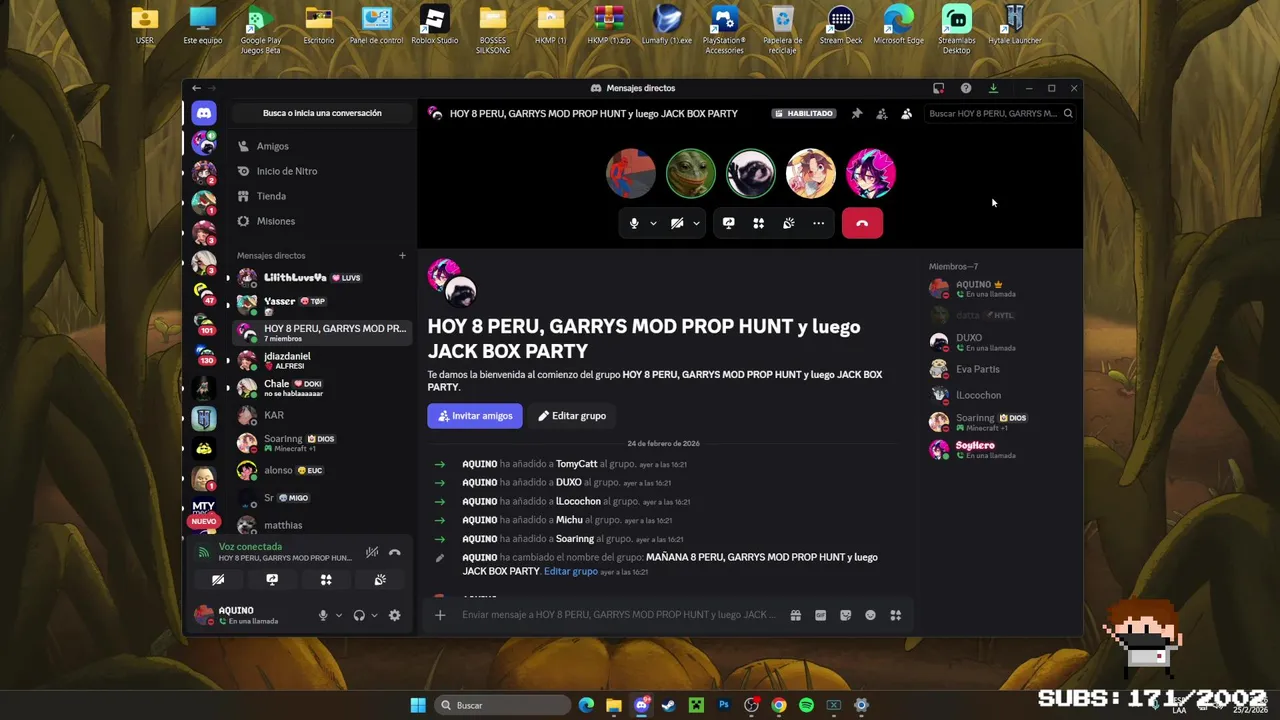Expand Chale conversation arrow

pyautogui.click(x=227, y=387)
